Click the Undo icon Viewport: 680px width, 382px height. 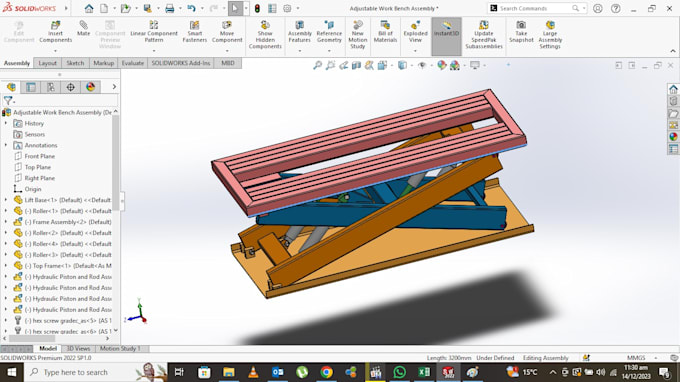coord(191,8)
